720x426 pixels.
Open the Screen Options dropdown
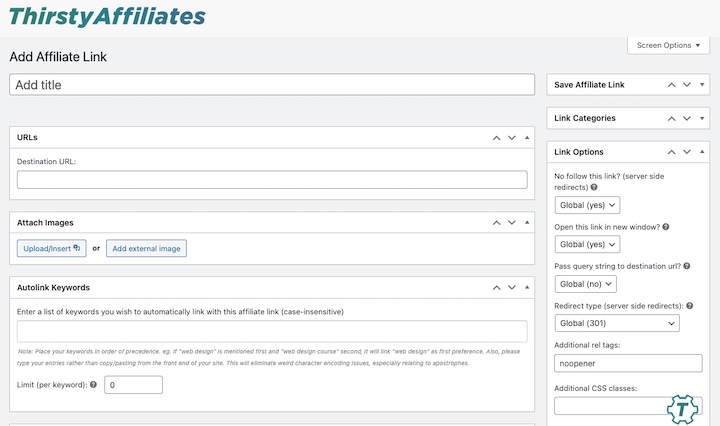(x=668, y=45)
